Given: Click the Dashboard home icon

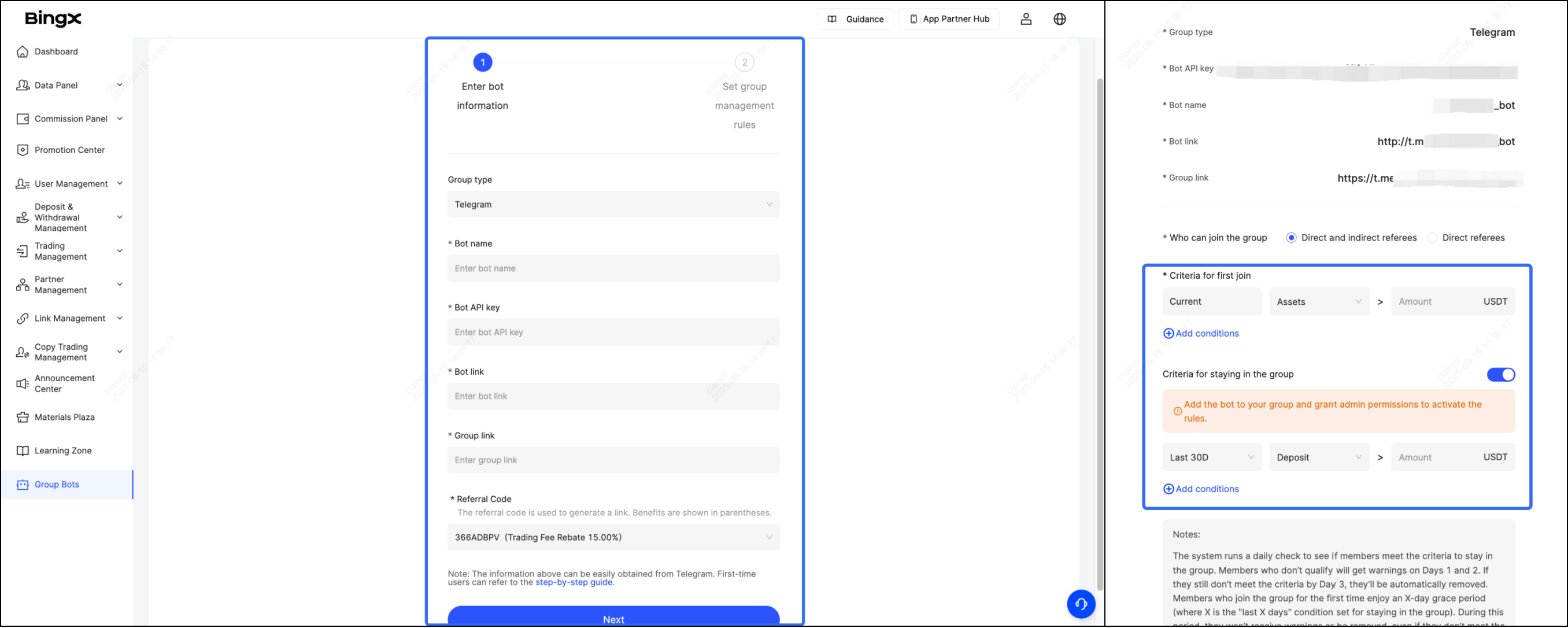Looking at the screenshot, I should [23, 51].
